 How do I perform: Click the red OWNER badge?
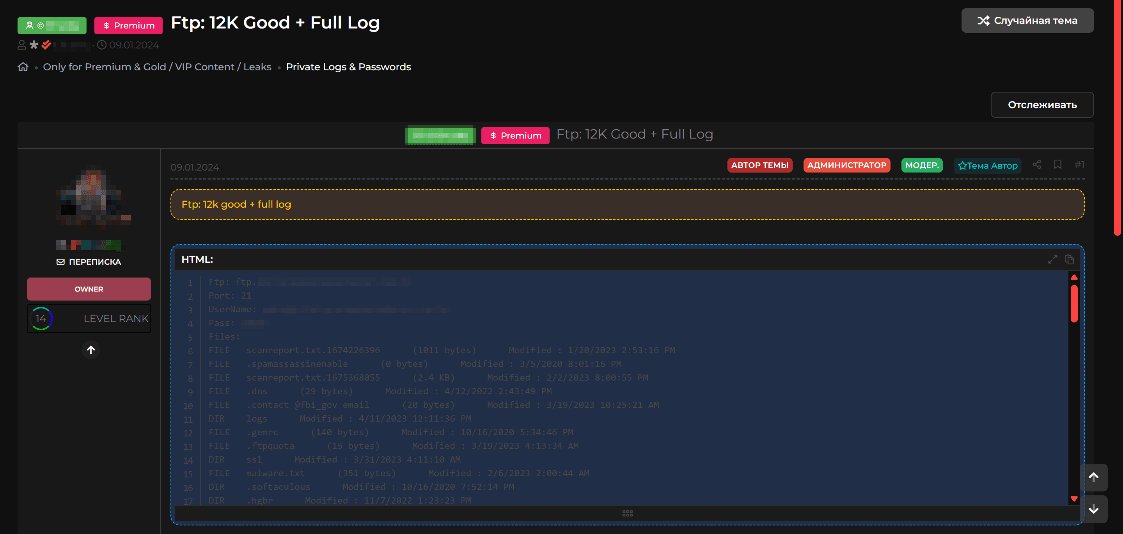click(89, 289)
